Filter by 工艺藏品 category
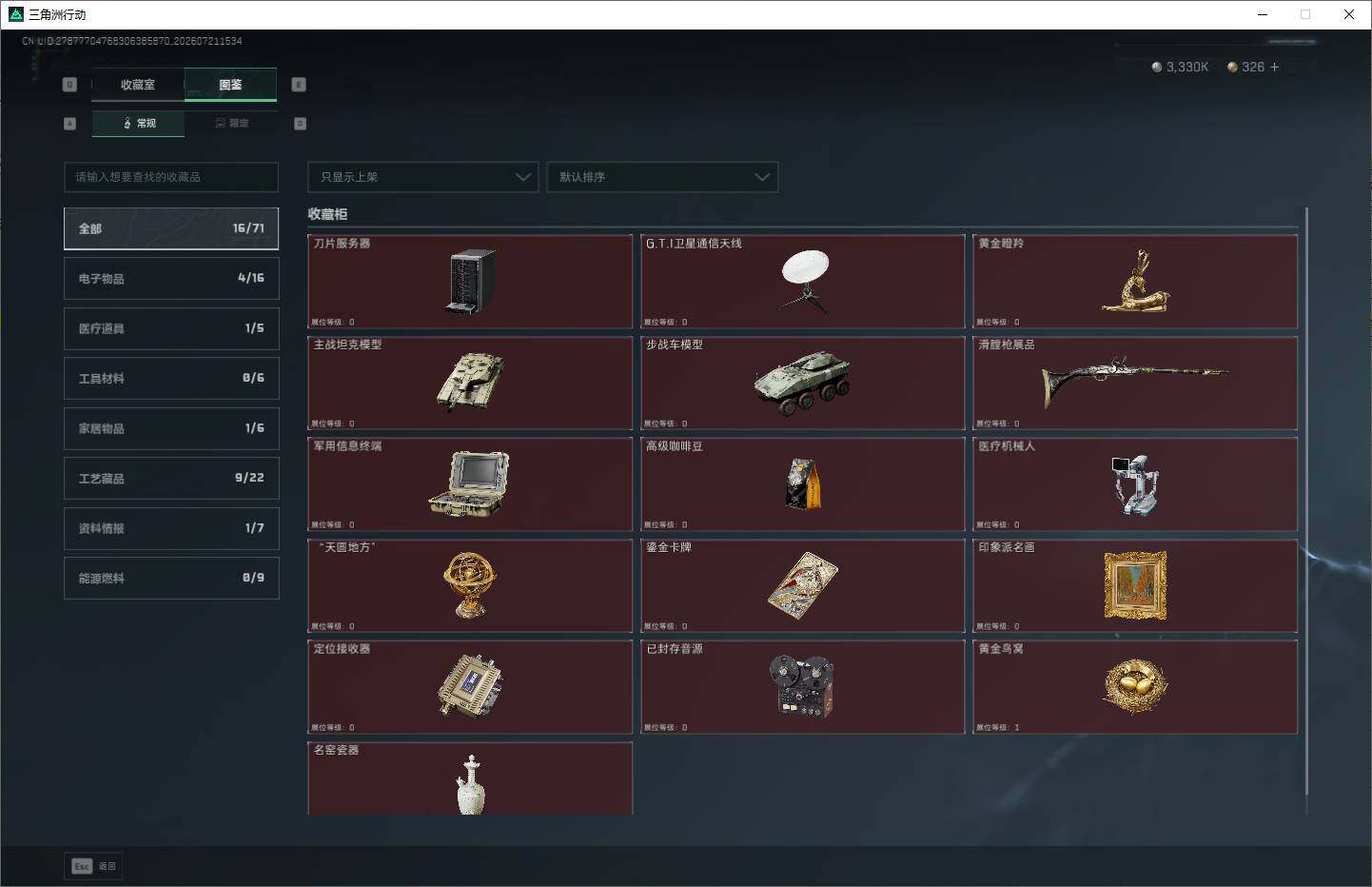 [x=171, y=478]
